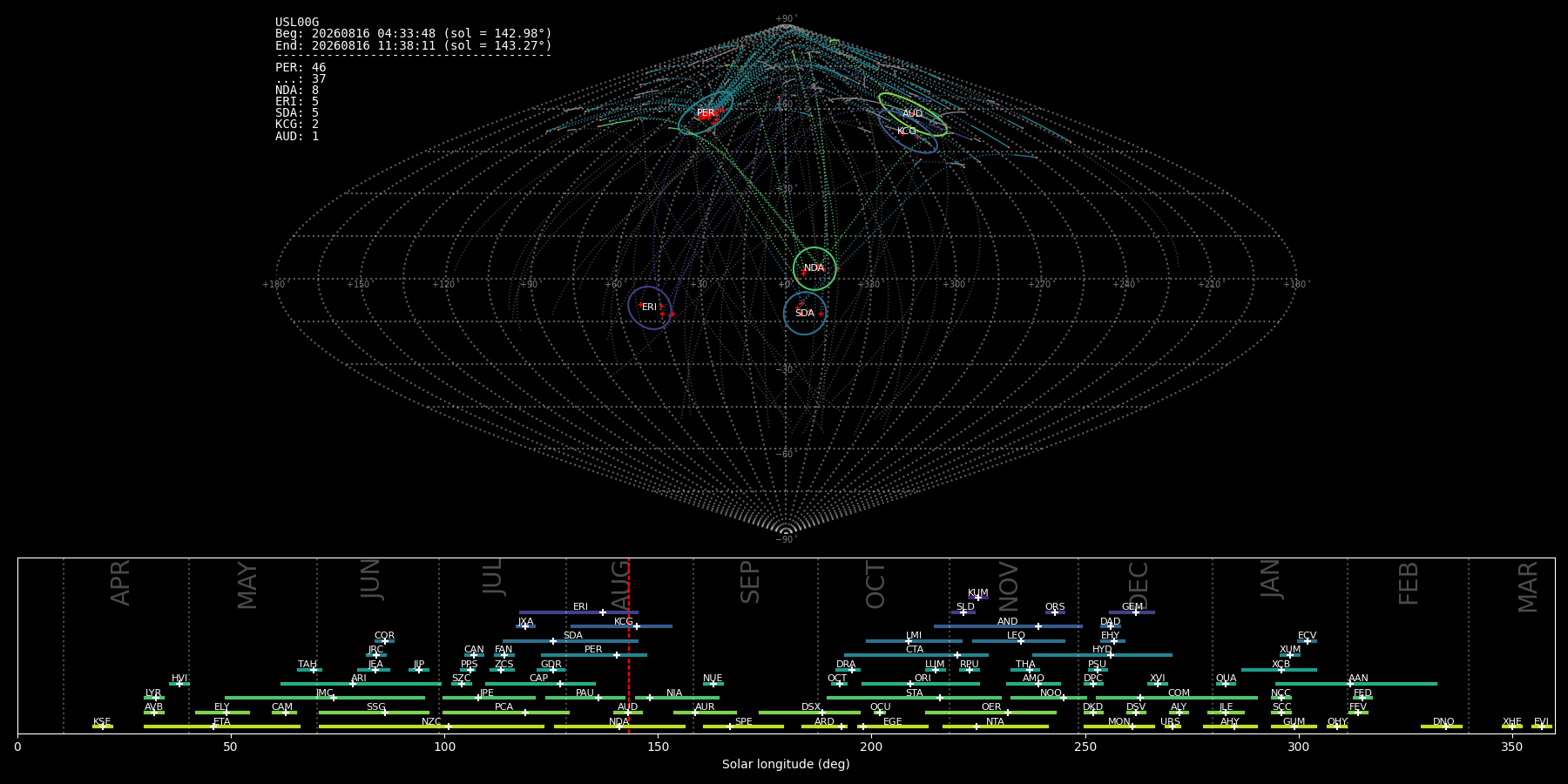Viewport: 1568px width, 784px height.
Task: Click the DRA shower label in the timeline
Action: pos(846,665)
